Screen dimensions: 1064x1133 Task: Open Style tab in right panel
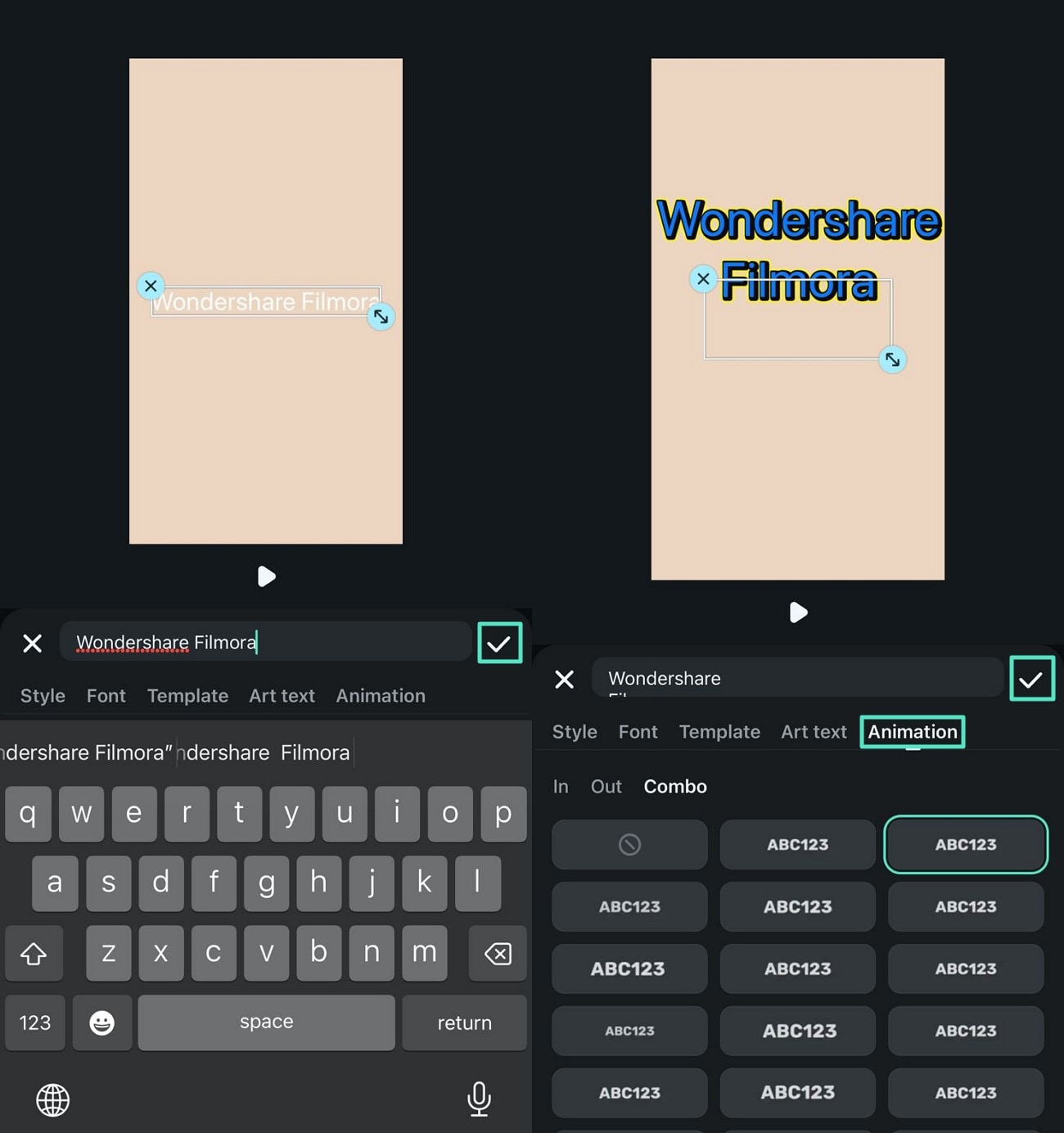(575, 732)
